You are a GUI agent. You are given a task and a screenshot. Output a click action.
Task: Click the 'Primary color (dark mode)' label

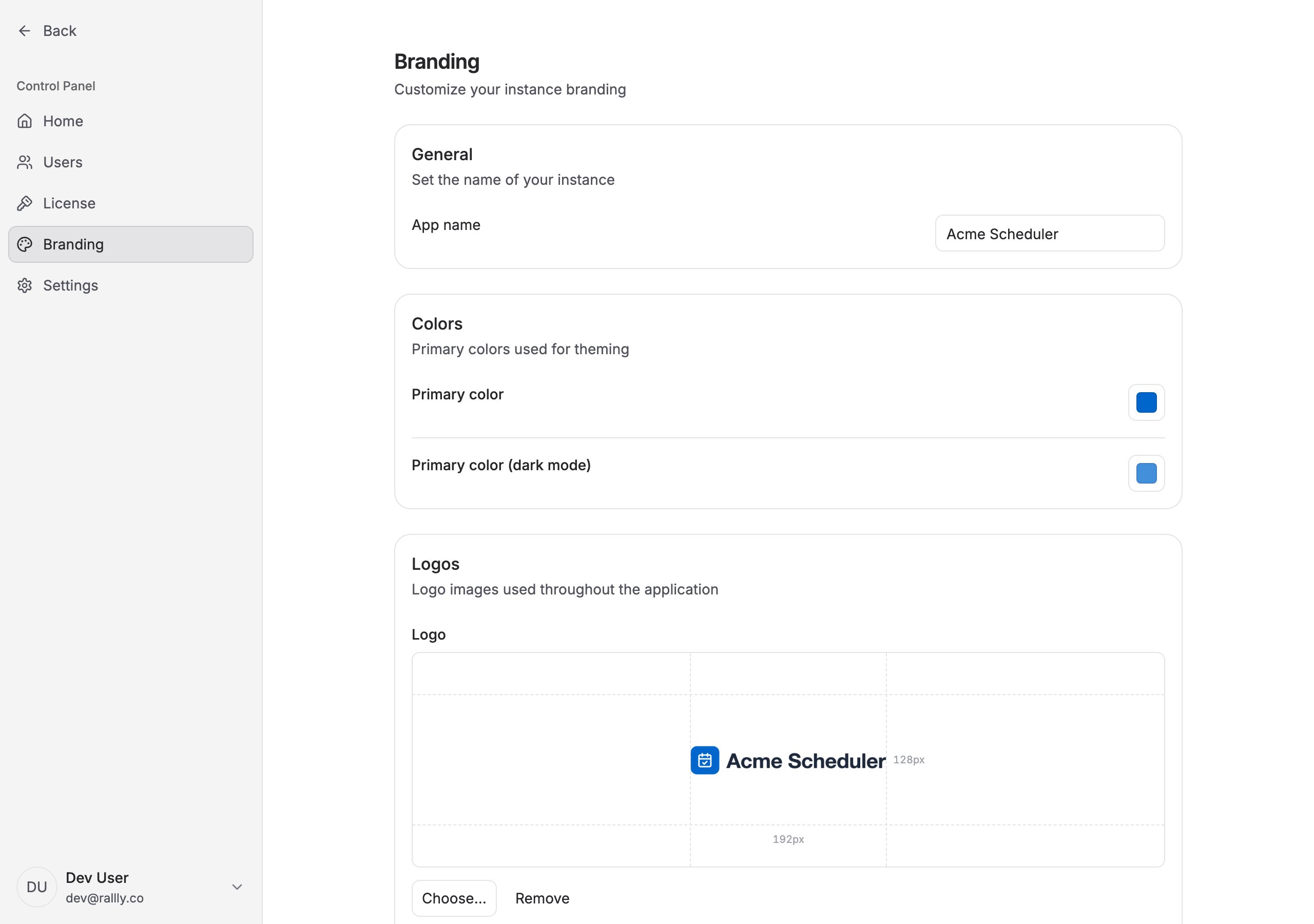(x=501, y=466)
